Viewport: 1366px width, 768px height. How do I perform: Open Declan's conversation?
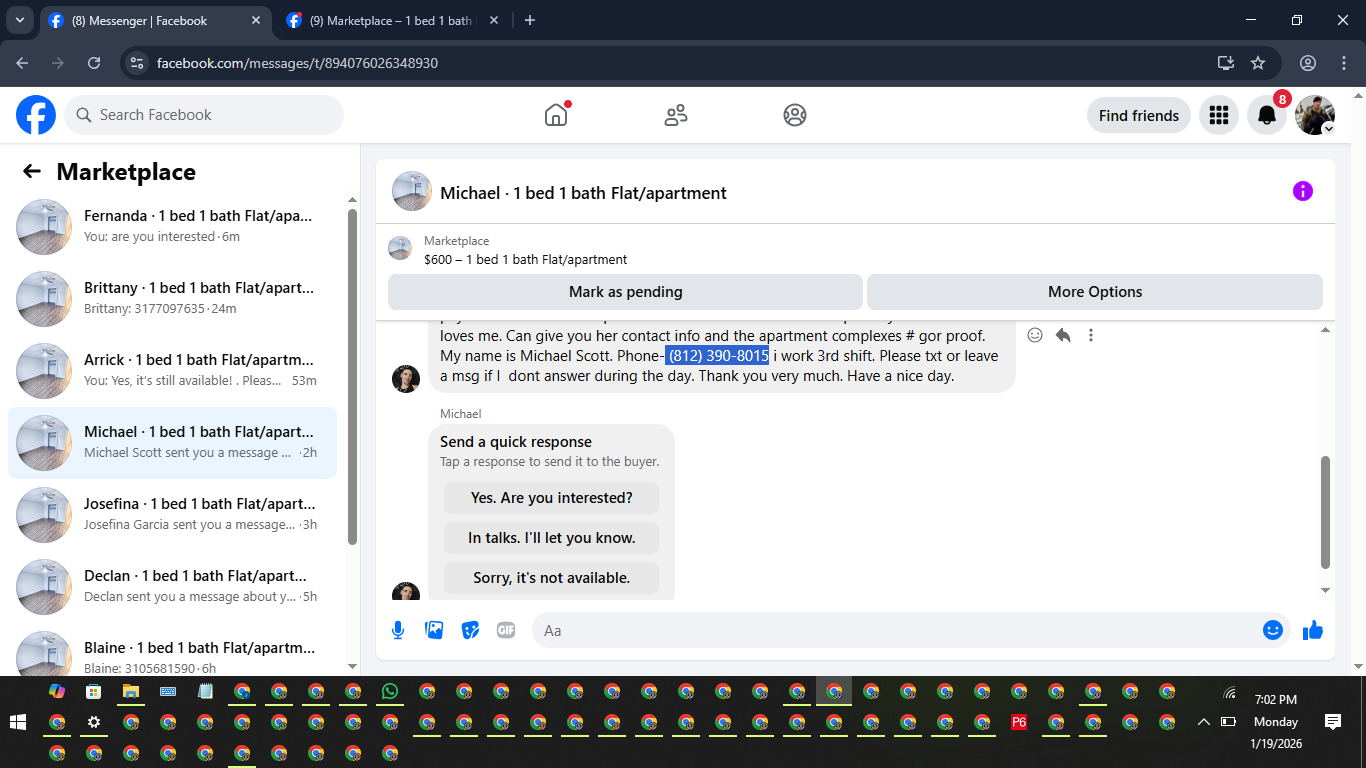[x=172, y=586]
